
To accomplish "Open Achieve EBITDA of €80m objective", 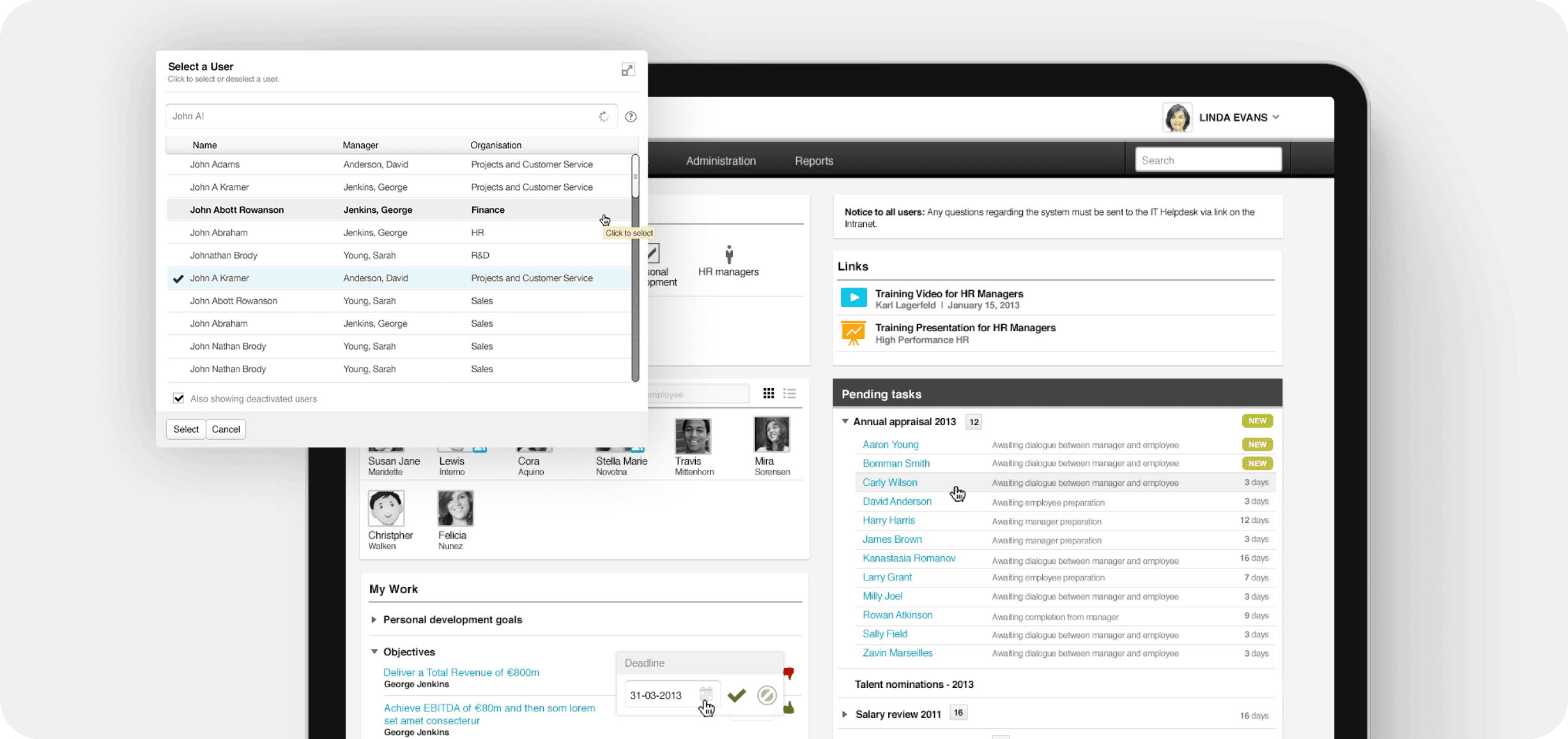I will point(489,714).
